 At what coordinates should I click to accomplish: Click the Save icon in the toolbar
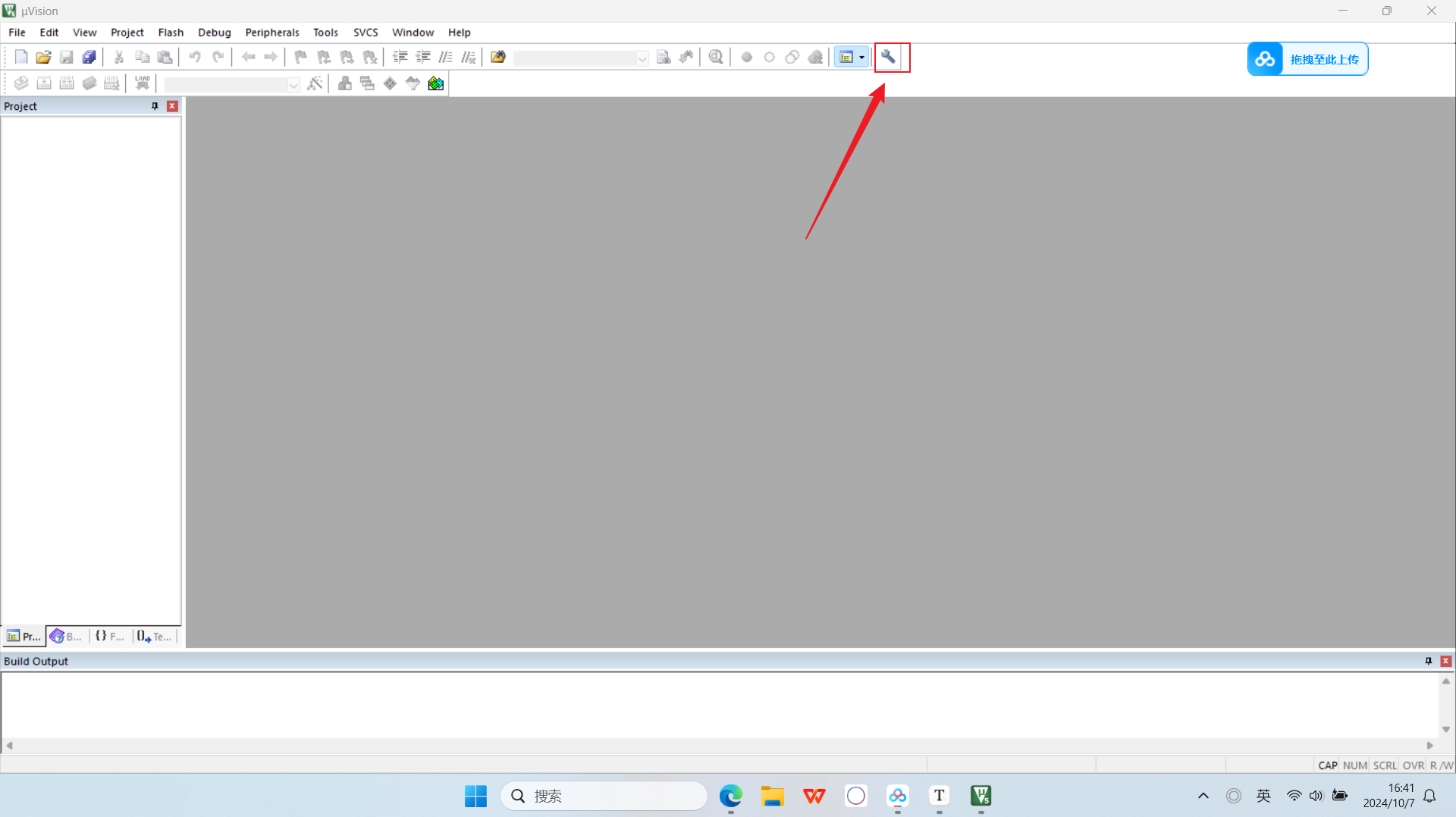pos(67,58)
